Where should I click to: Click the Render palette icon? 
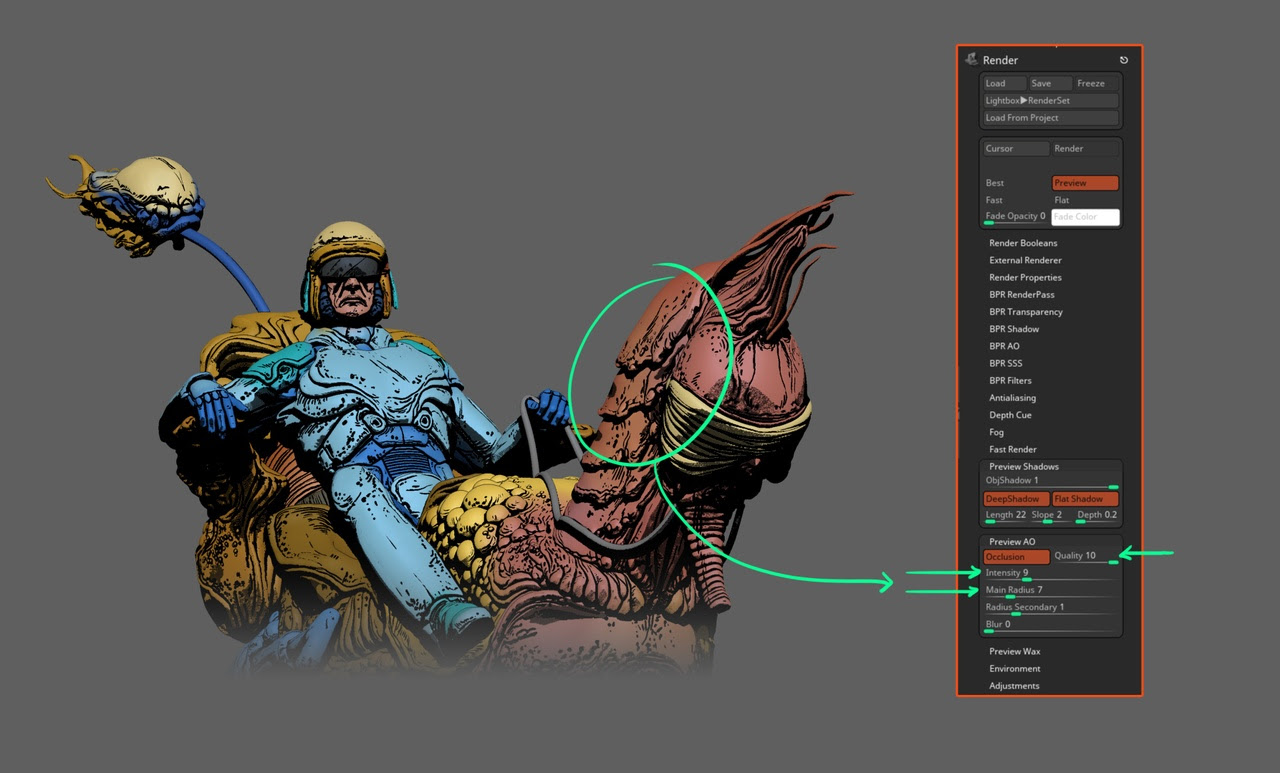[x=971, y=60]
